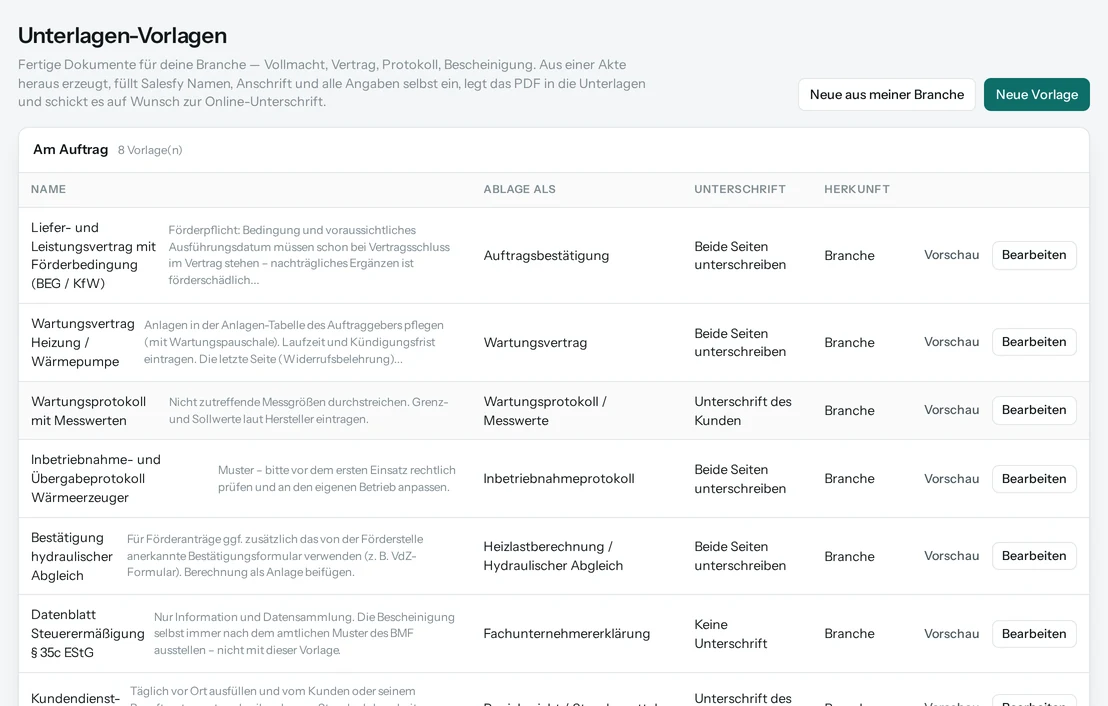Image resolution: width=1108 pixels, height=706 pixels.
Task: Select the "Wartungsvertrag Heizung / Wärmepumpe" name
Action: [83, 343]
